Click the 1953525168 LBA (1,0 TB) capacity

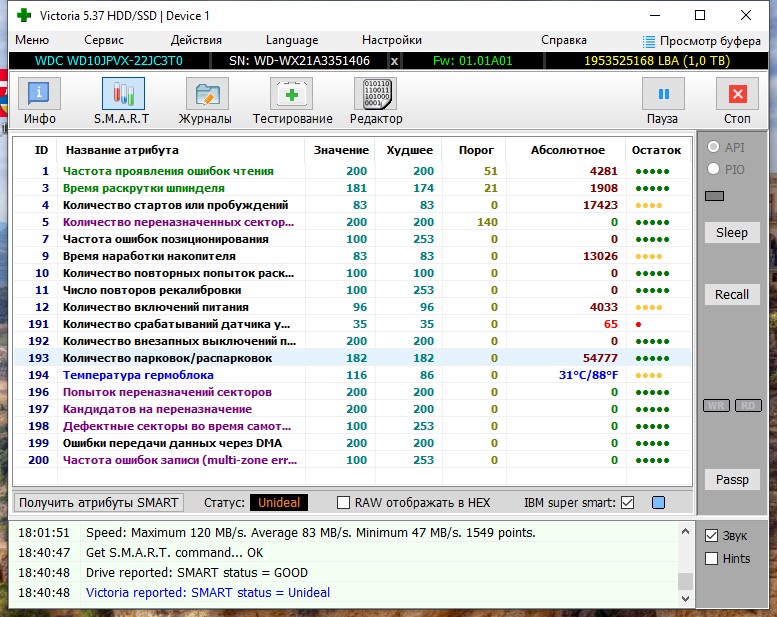(657, 61)
